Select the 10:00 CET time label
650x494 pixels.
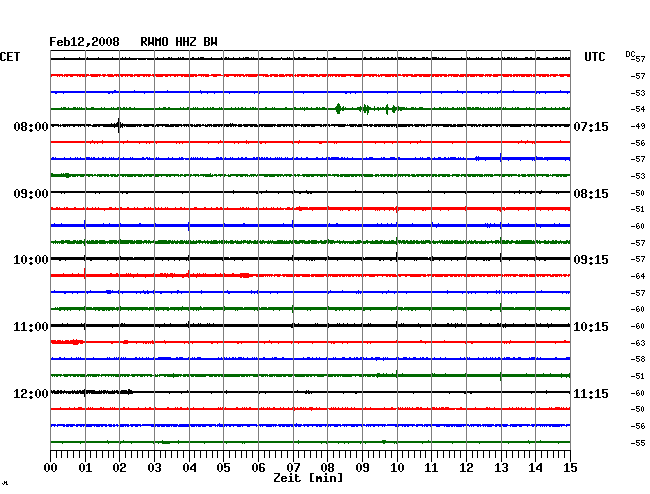tap(31, 260)
